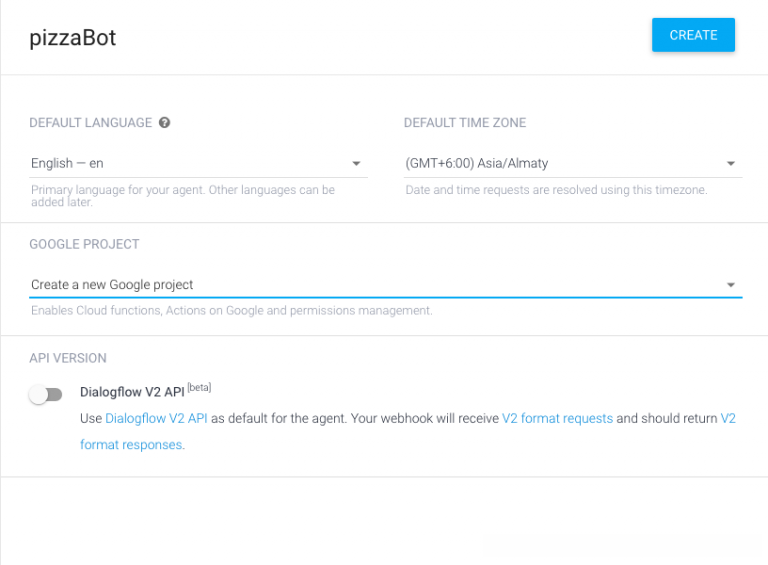Click the CREATE button
Viewport: 768px width, 565px height.
[693, 35]
